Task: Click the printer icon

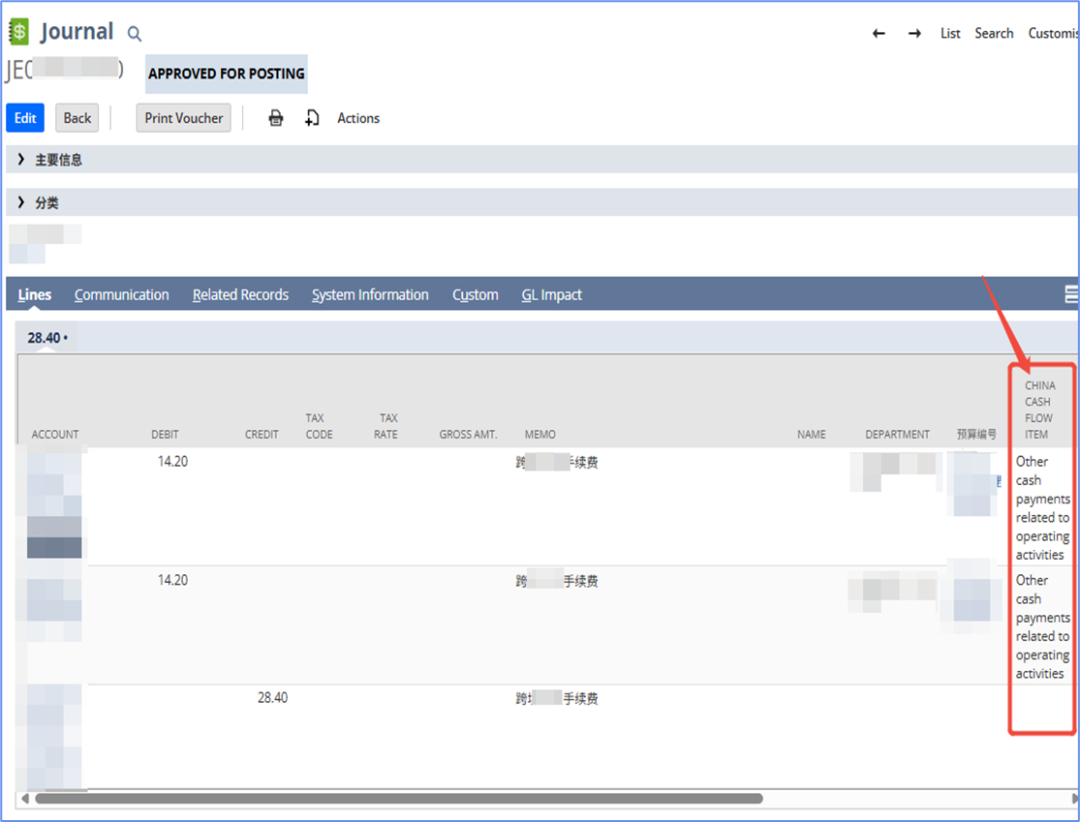Action: (276, 118)
